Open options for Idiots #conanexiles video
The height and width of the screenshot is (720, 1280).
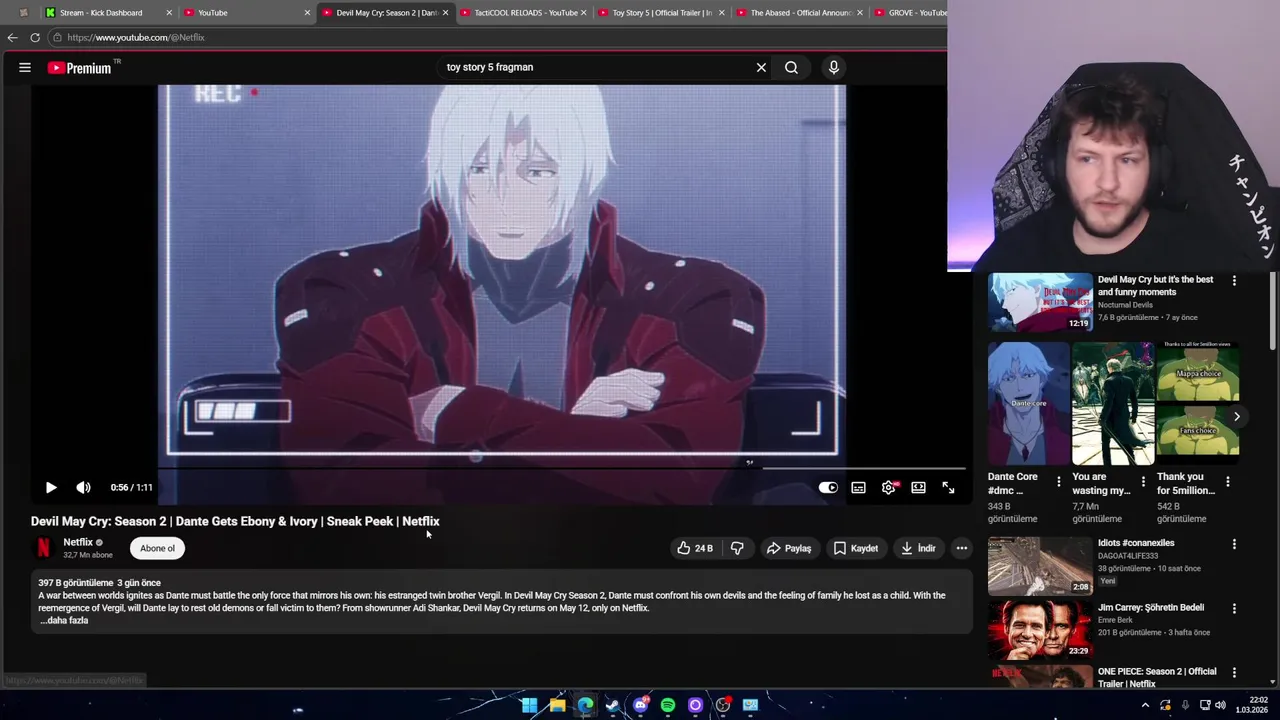click(x=1234, y=544)
